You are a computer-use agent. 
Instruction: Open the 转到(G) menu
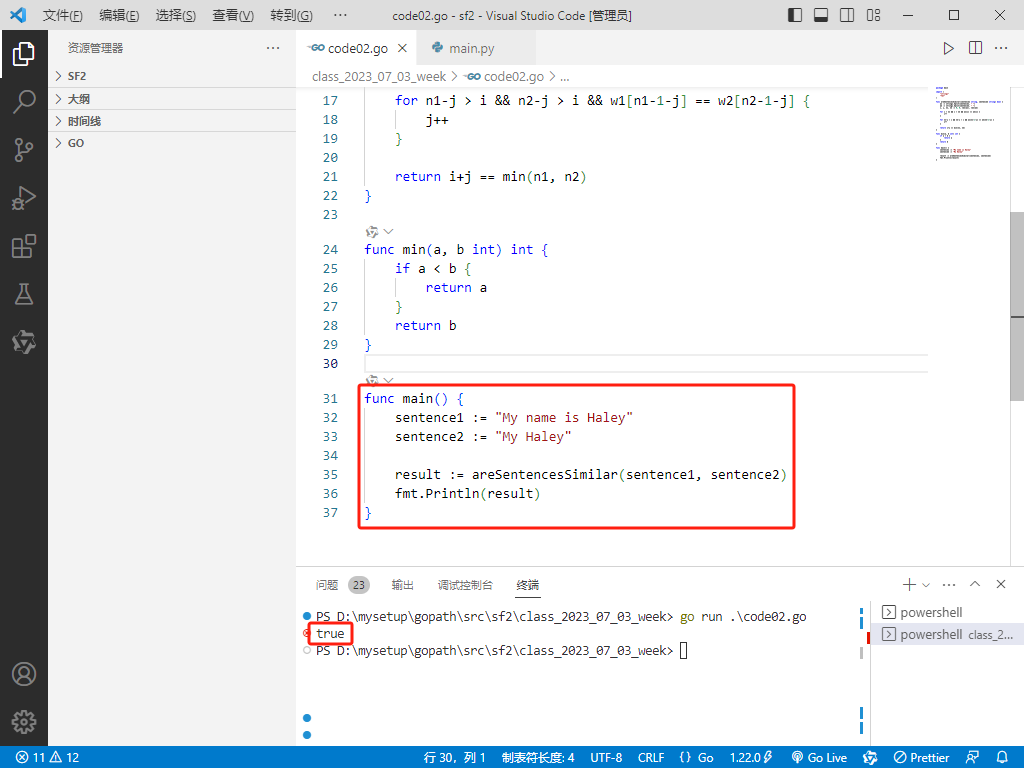tap(291, 15)
